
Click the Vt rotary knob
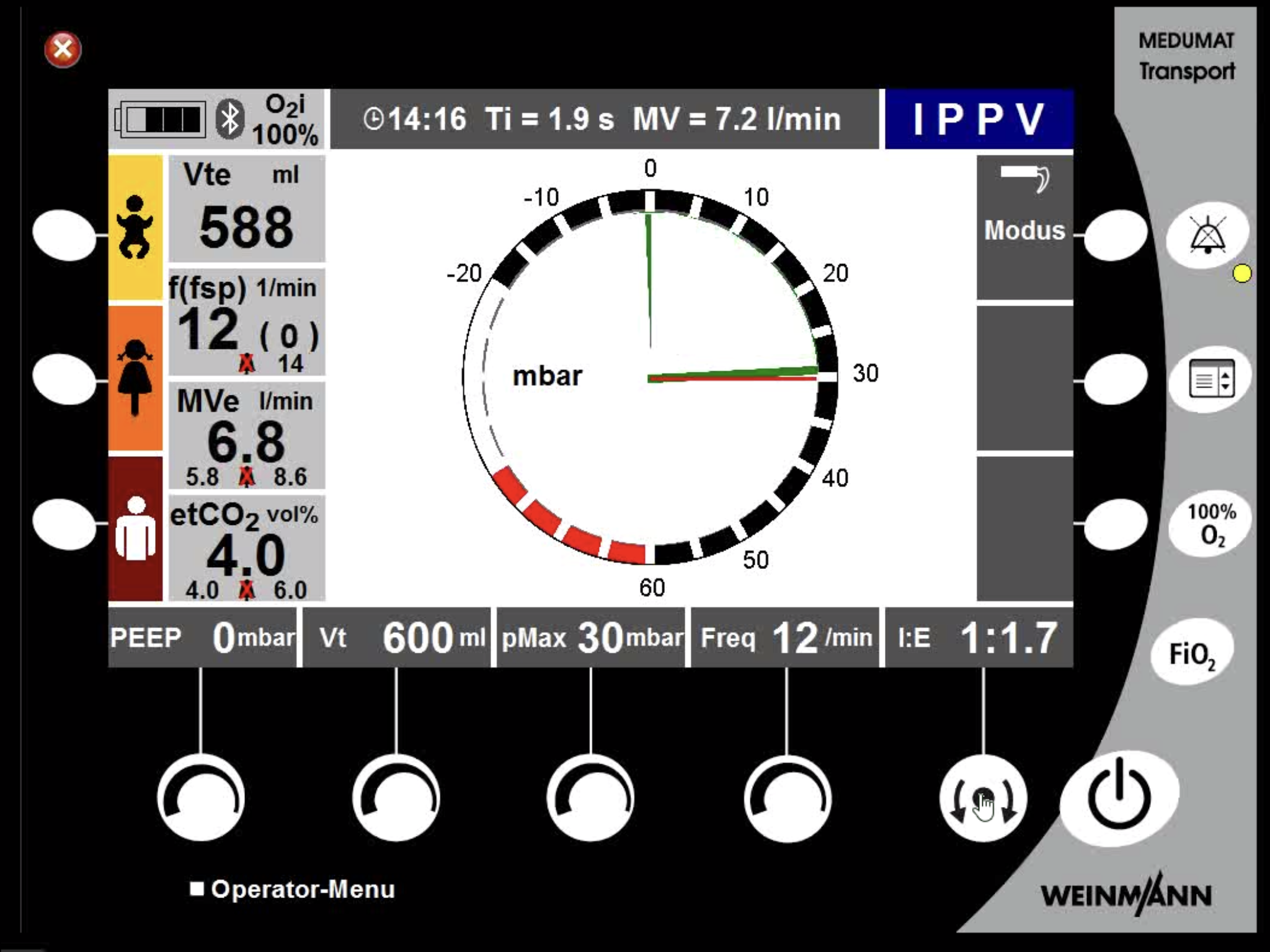pyautogui.click(x=396, y=798)
